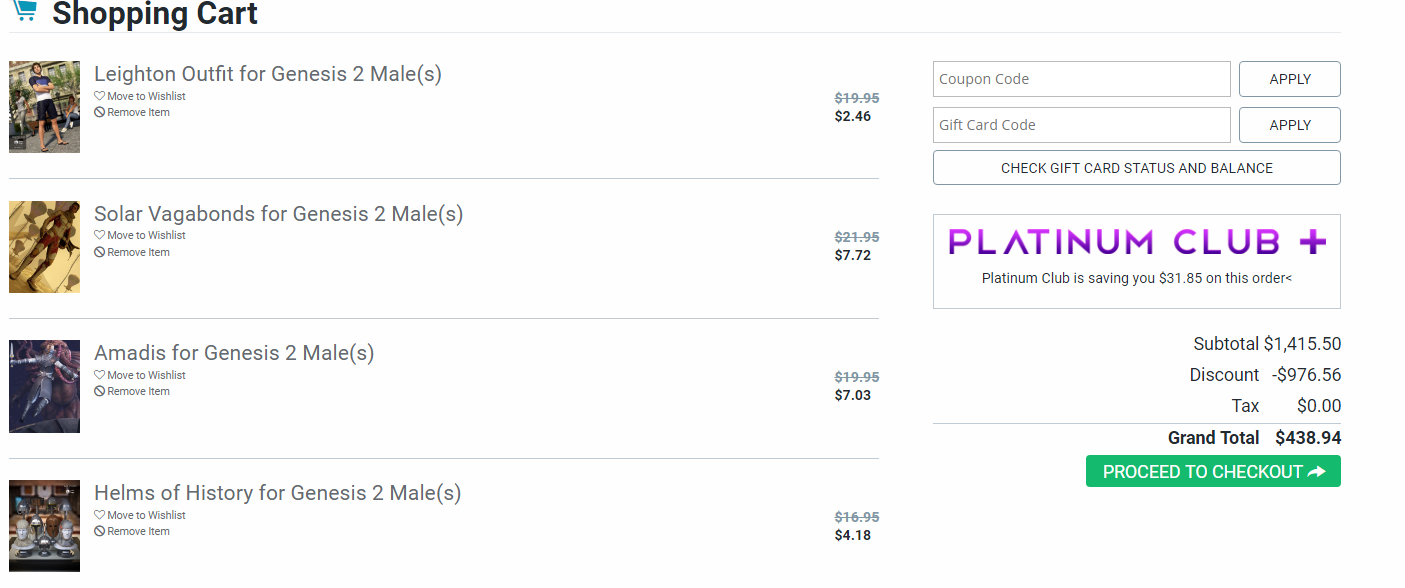
Task: Open Amadis for Genesis 2 Male(s) title link
Action: pyautogui.click(x=234, y=353)
